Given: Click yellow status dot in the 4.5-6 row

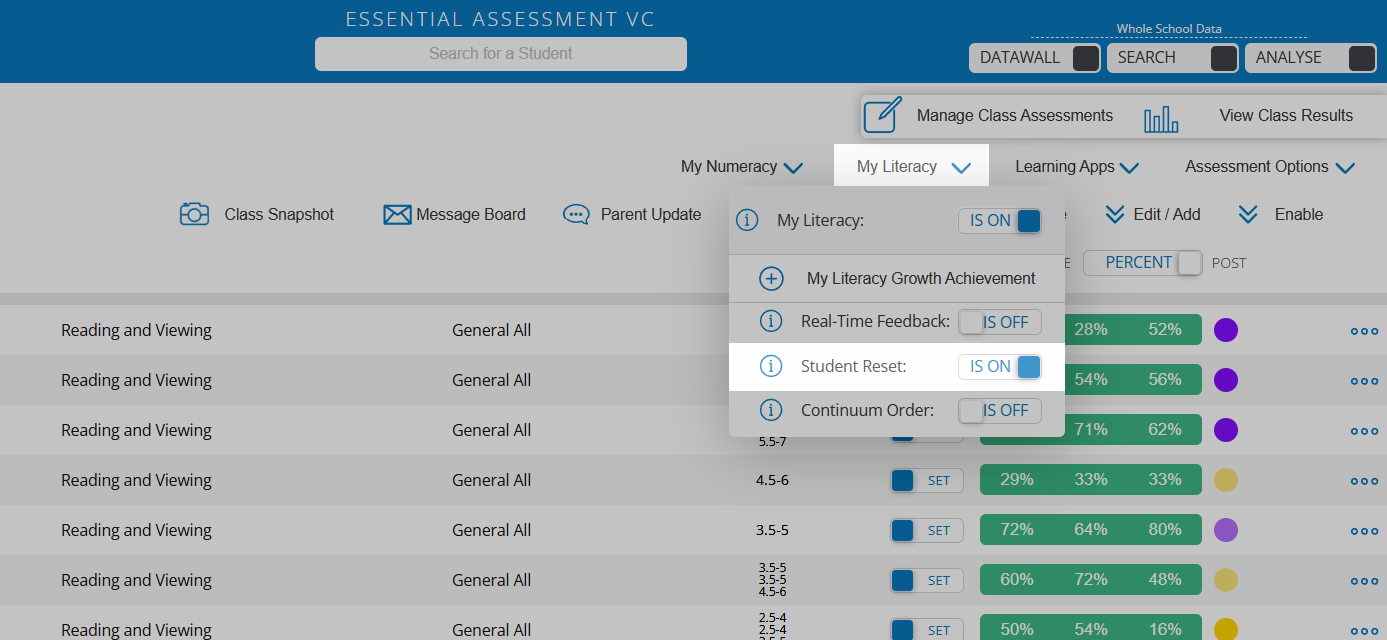Looking at the screenshot, I should point(1226,480).
